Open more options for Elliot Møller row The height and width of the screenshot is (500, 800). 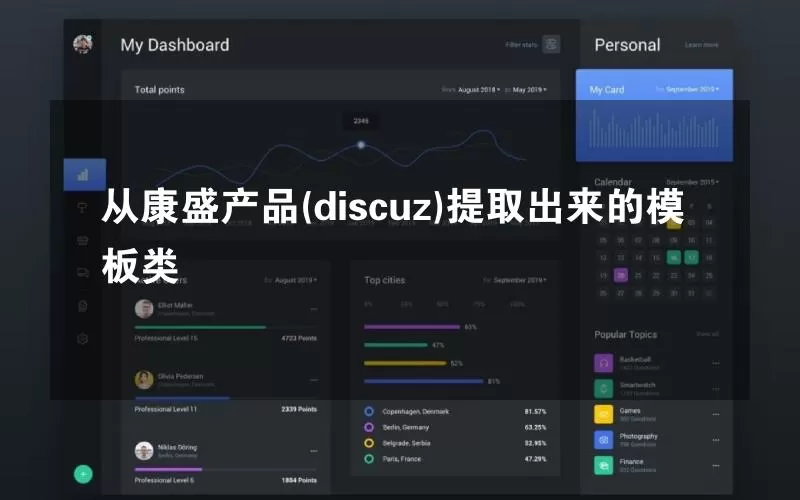[314, 309]
